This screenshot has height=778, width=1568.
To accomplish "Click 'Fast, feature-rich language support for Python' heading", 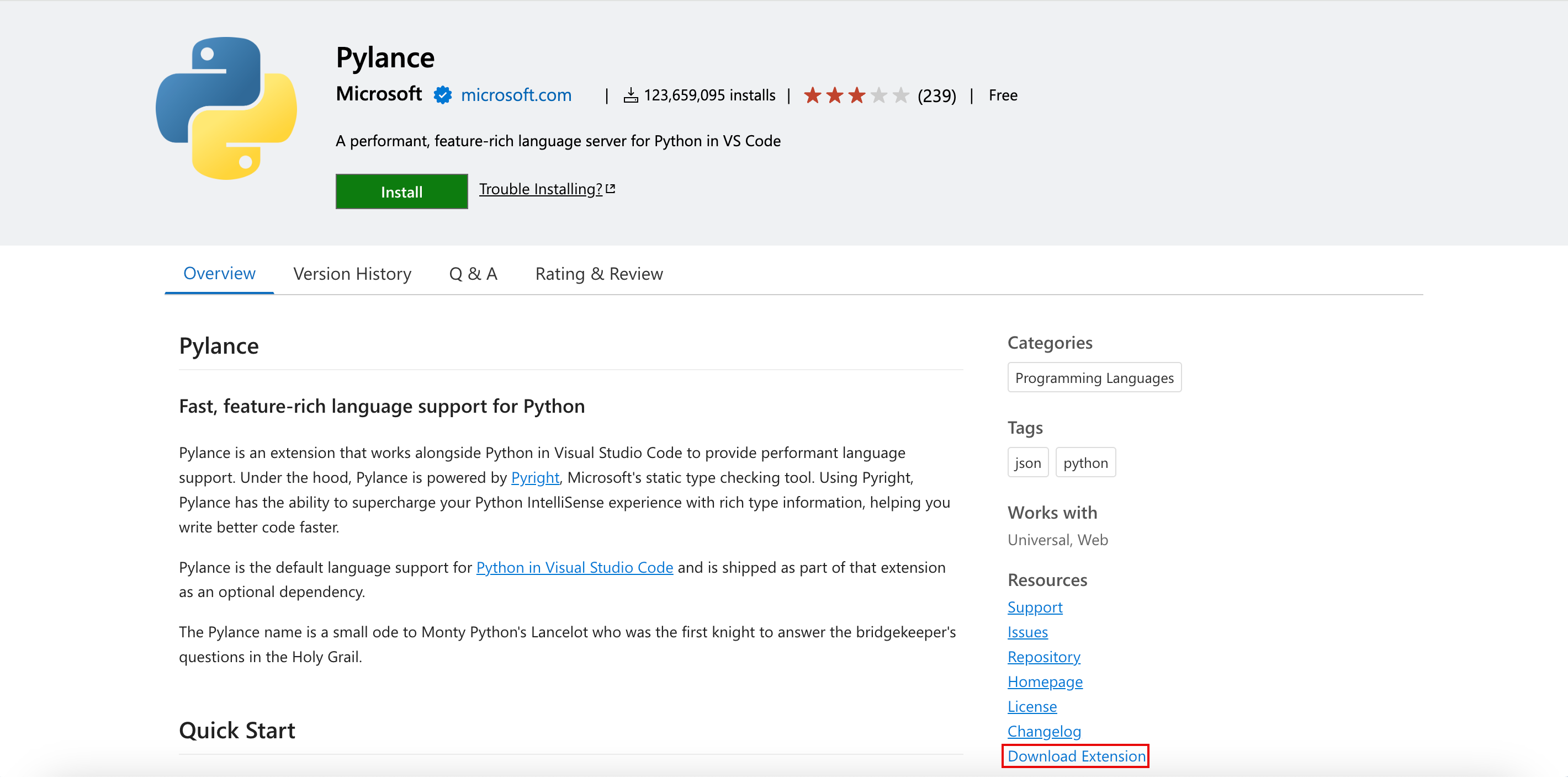I will [382, 407].
